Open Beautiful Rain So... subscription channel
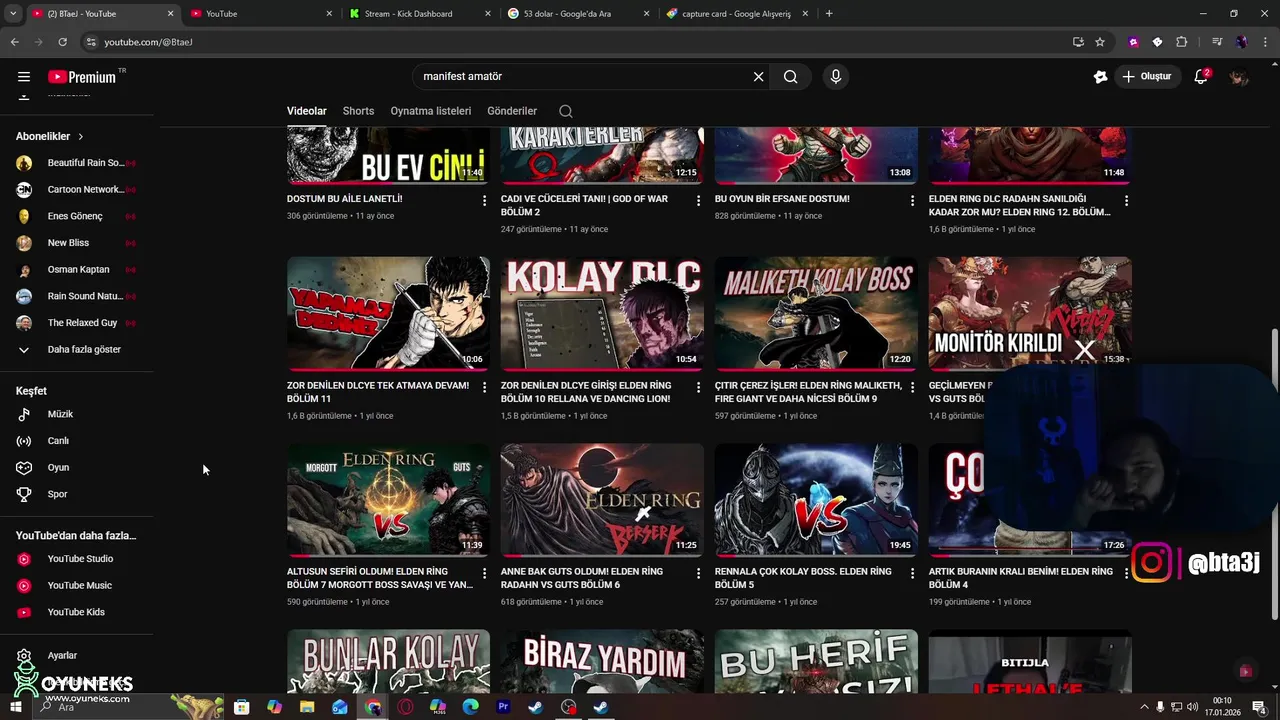Screen dimensions: 1280x720 [77, 163]
